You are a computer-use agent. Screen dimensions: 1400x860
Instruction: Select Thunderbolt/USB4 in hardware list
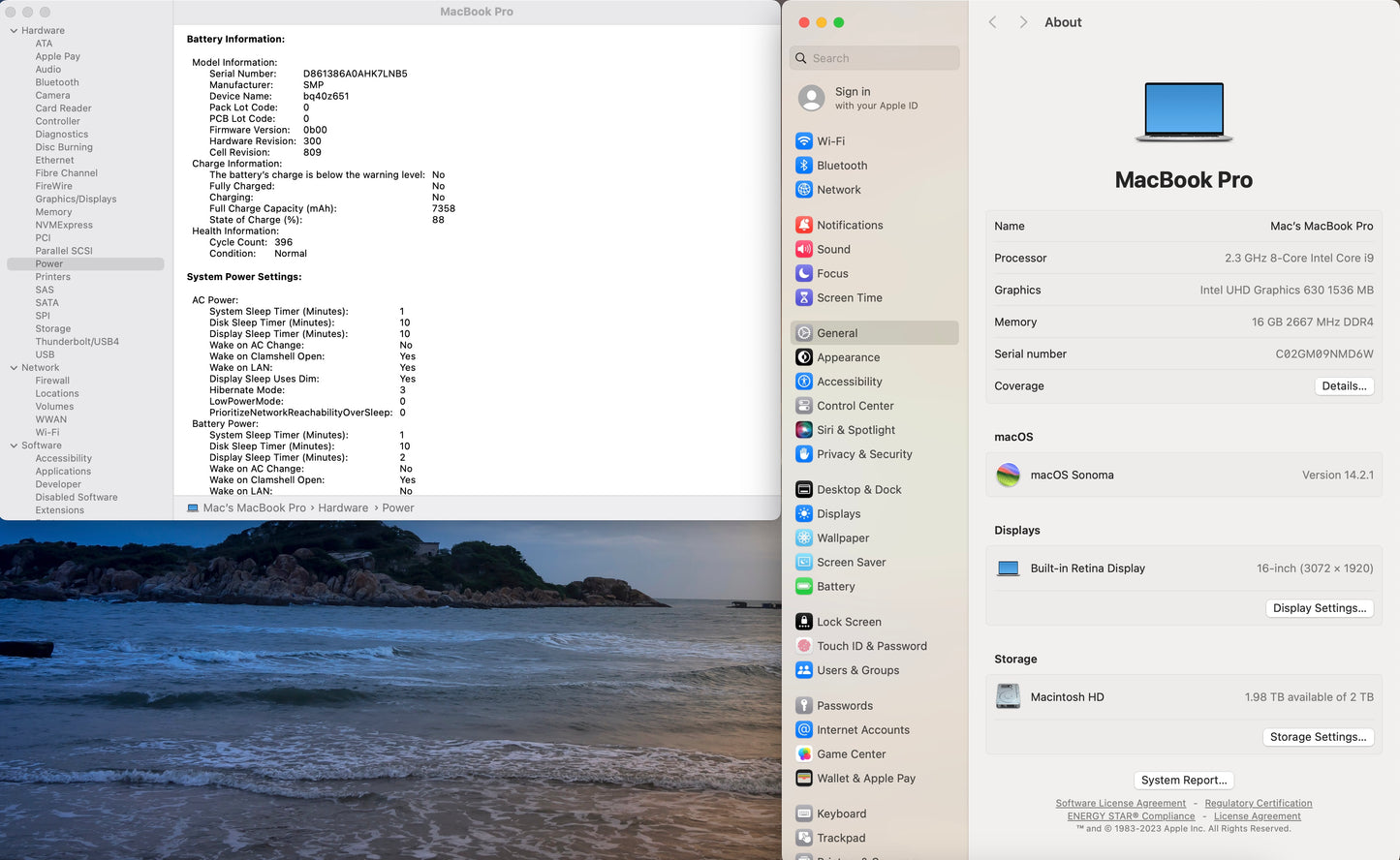[78, 342]
